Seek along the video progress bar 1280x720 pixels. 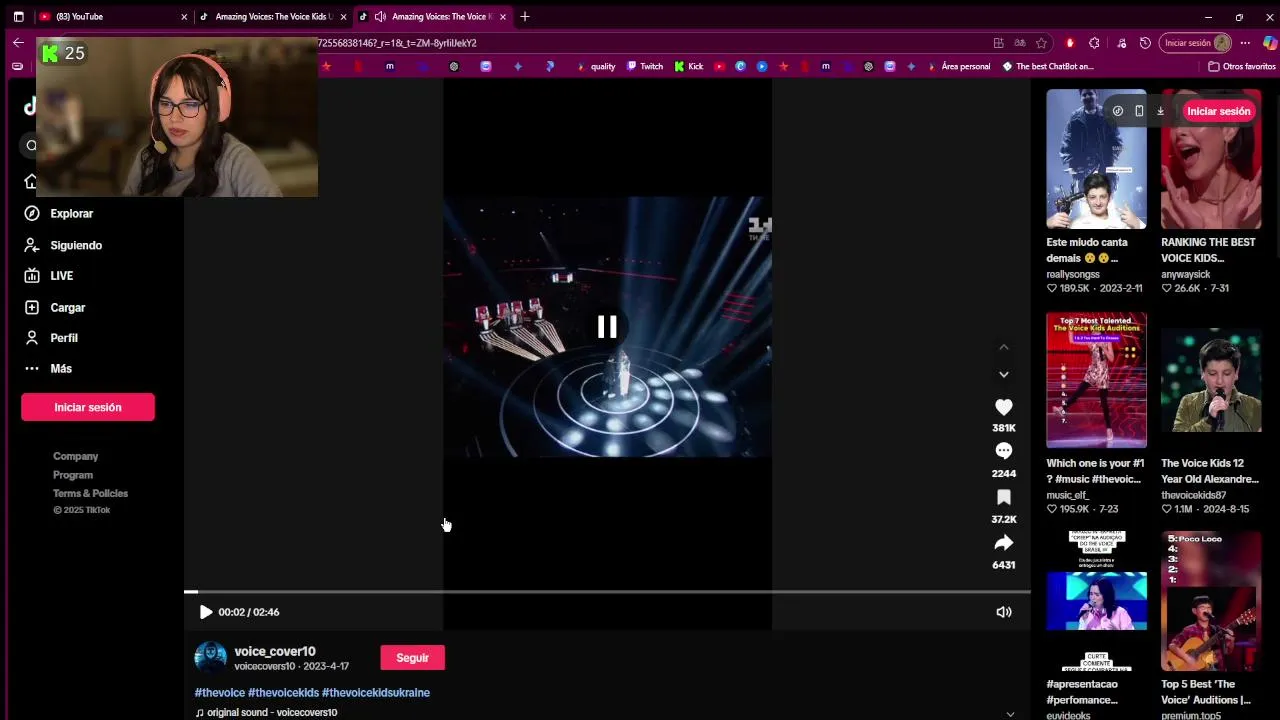tap(607, 592)
